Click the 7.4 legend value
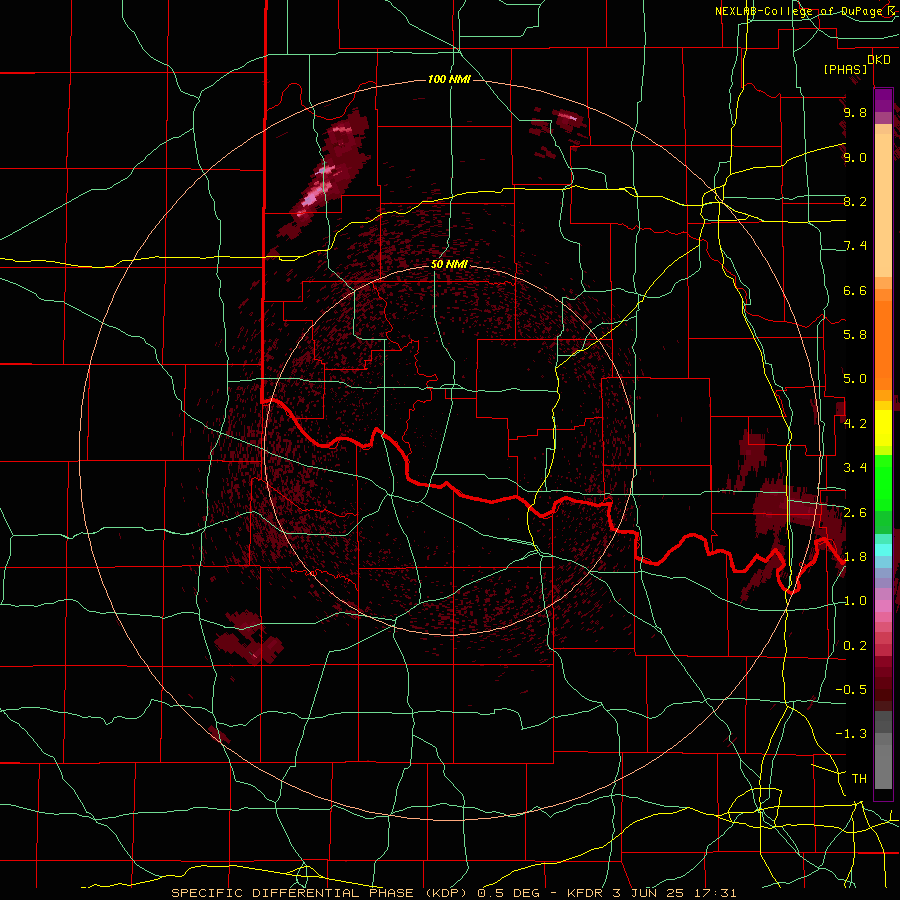 coord(855,246)
